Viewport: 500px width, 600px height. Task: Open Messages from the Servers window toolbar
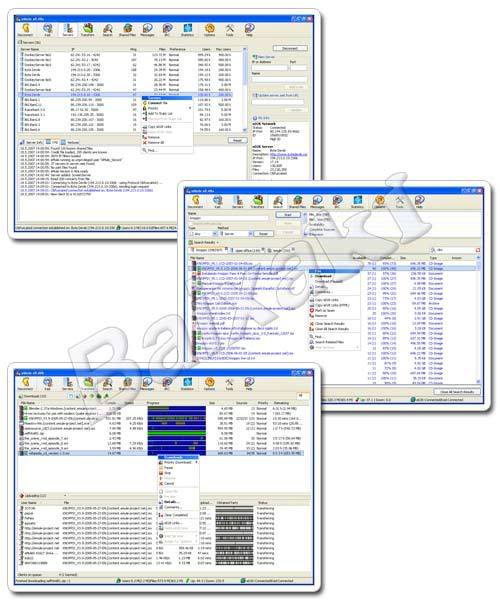(147, 30)
